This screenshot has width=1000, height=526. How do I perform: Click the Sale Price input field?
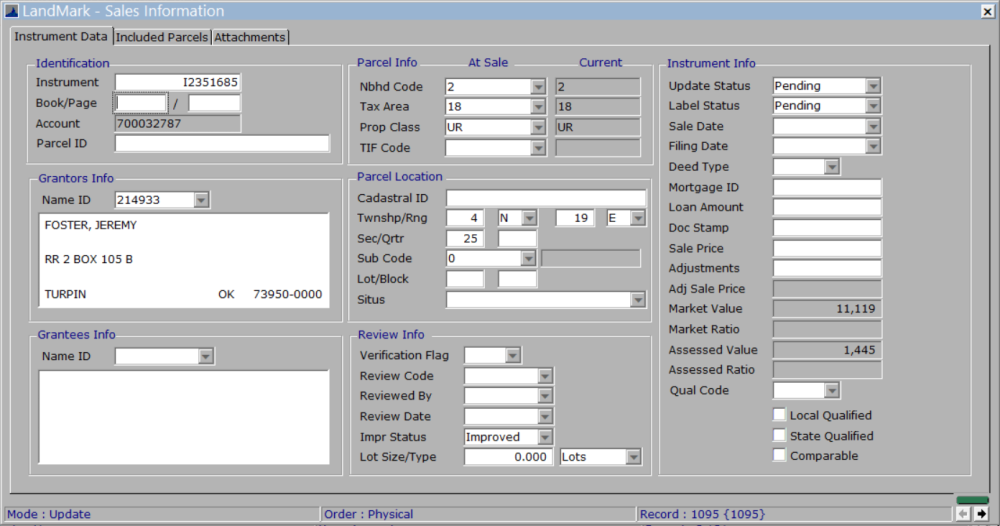826,248
